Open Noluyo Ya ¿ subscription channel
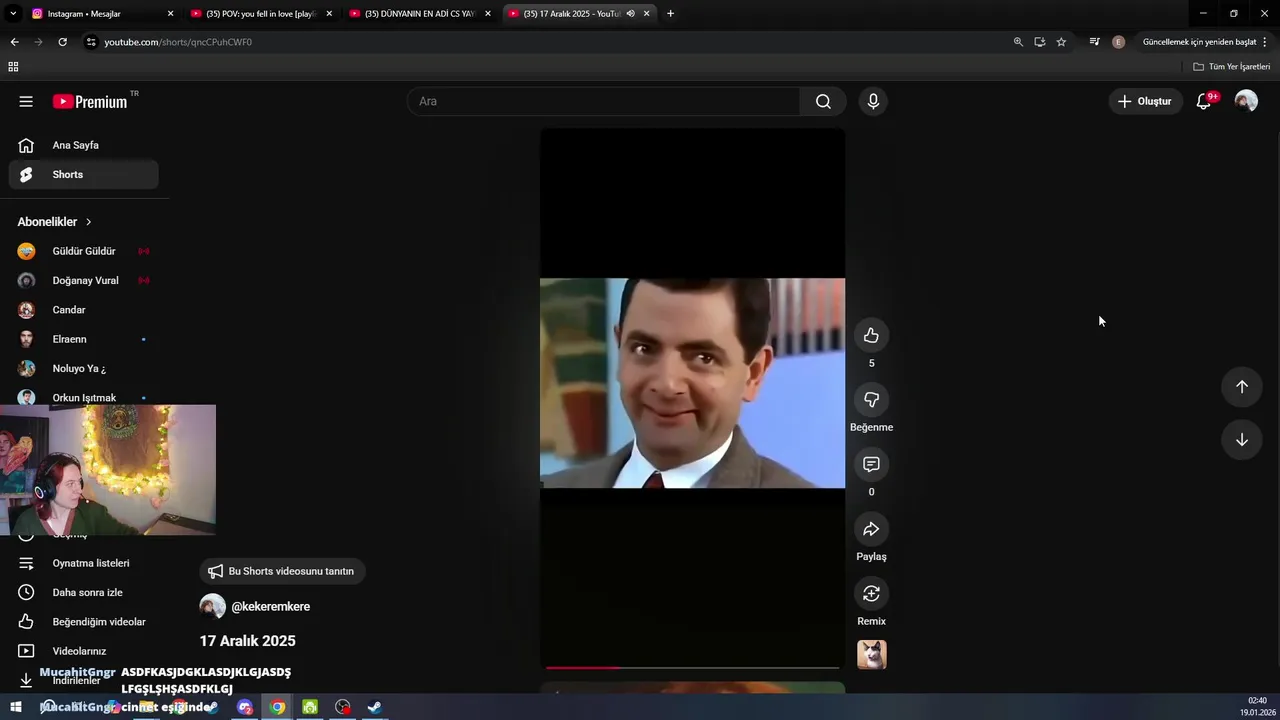Image resolution: width=1280 pixels, height=720 pixels. point(84,368)
